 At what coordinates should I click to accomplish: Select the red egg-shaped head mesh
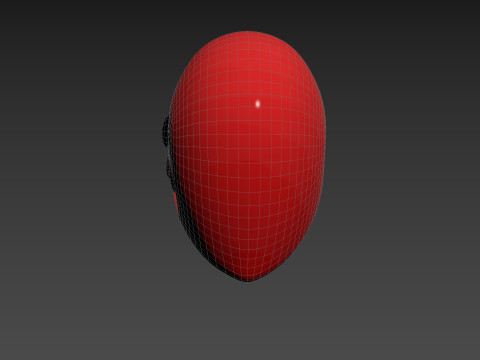pos(248,156)
